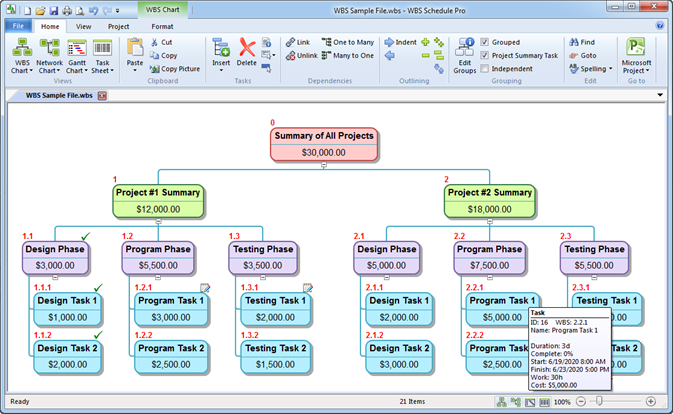This screenshot has height=414, width=673.
Task: Click the Link dependencies button
Action: click(298, 42)
